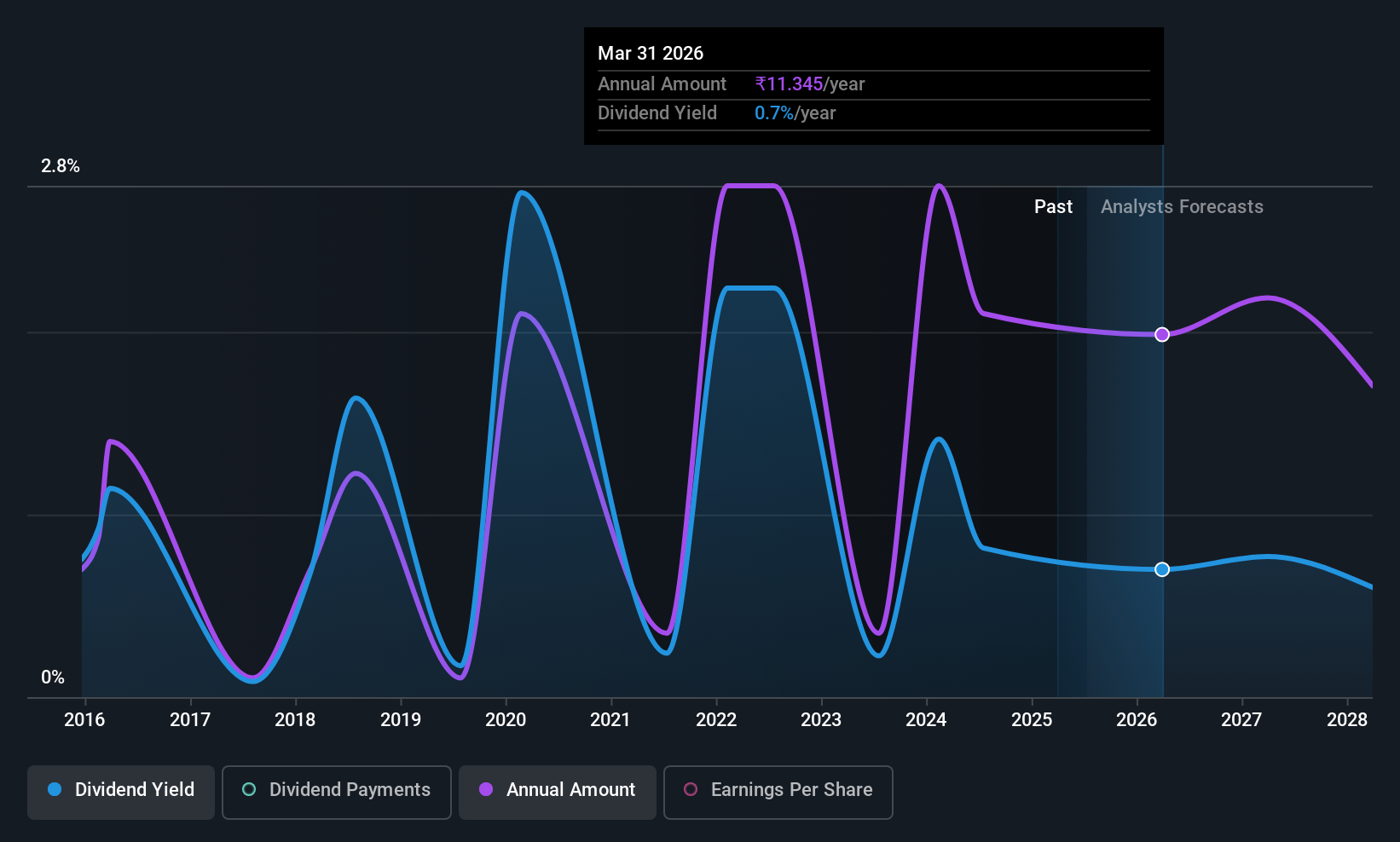The height and width of the screenshot is (842, 1400).
Task: Click the 'Annual Amount' tooltip row label
Action: click(x=662, y=84)
